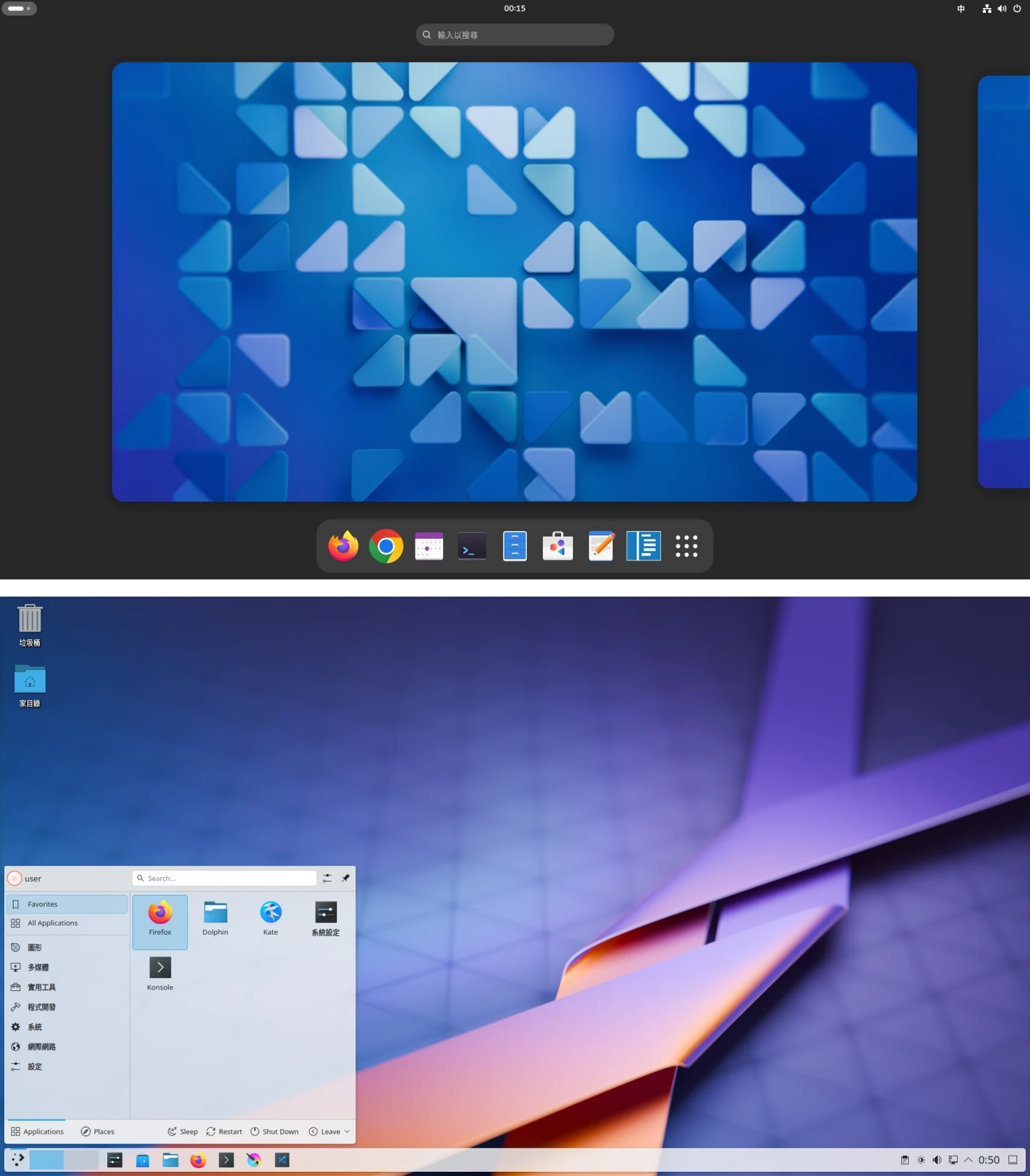The height and width of the screenshot is (1176, 1030).
Task: Open the home folder 家目錄 on desktop
Action: point(29,686)
